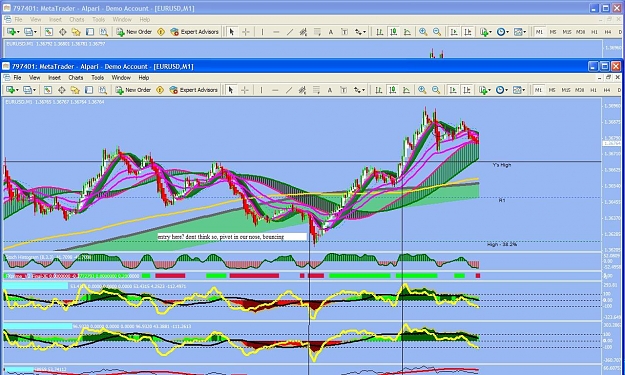Click M1 timeframe button in back window
Viewport: 625px width, 375px height.
pyautogui.click(x=539, y=32)
